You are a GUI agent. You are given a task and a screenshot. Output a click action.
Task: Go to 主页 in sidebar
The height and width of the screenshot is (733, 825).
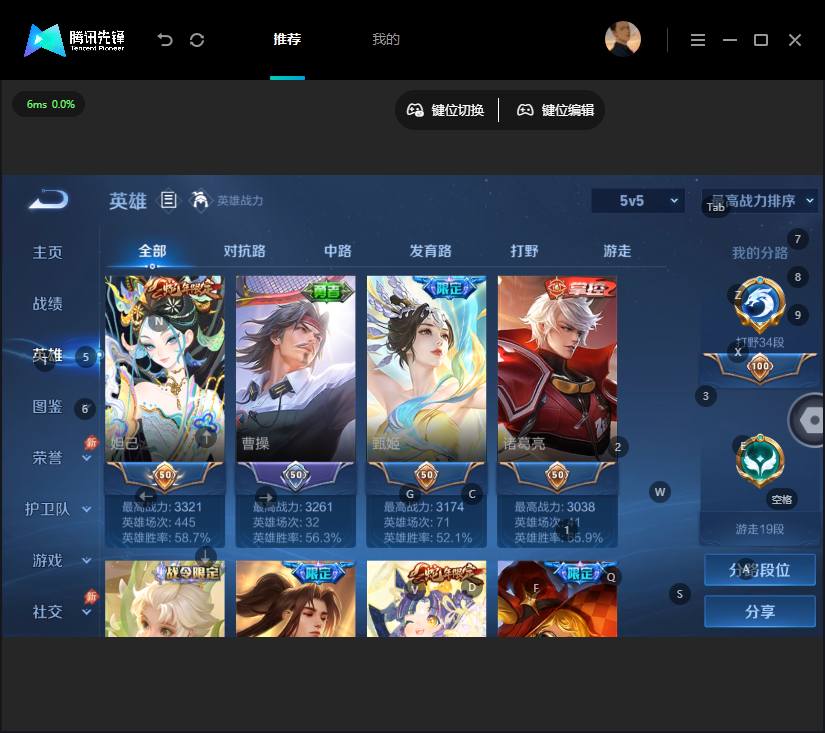point(47,253)
